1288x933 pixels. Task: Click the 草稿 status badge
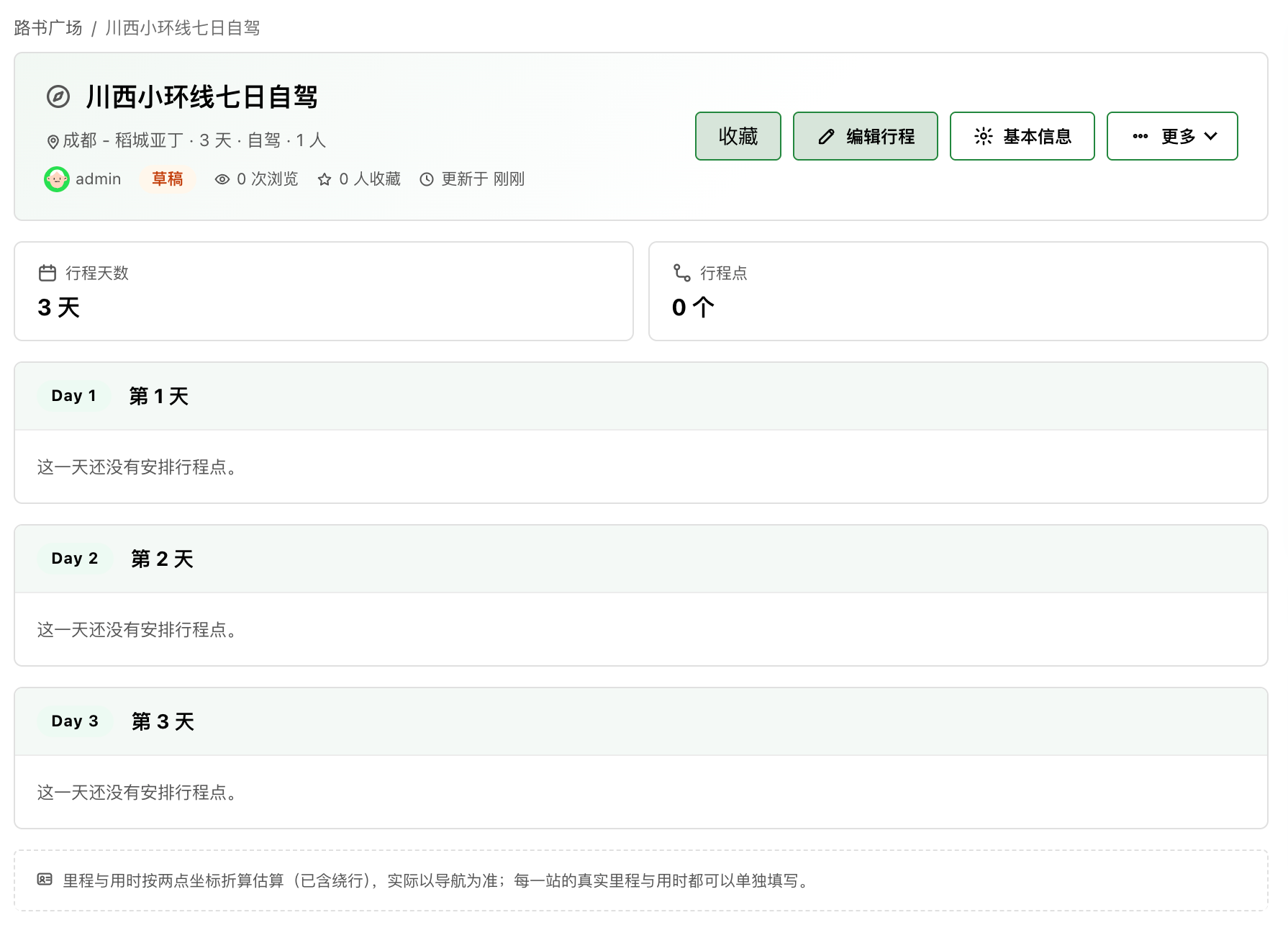pyautogui.click(x=168, y=179)
